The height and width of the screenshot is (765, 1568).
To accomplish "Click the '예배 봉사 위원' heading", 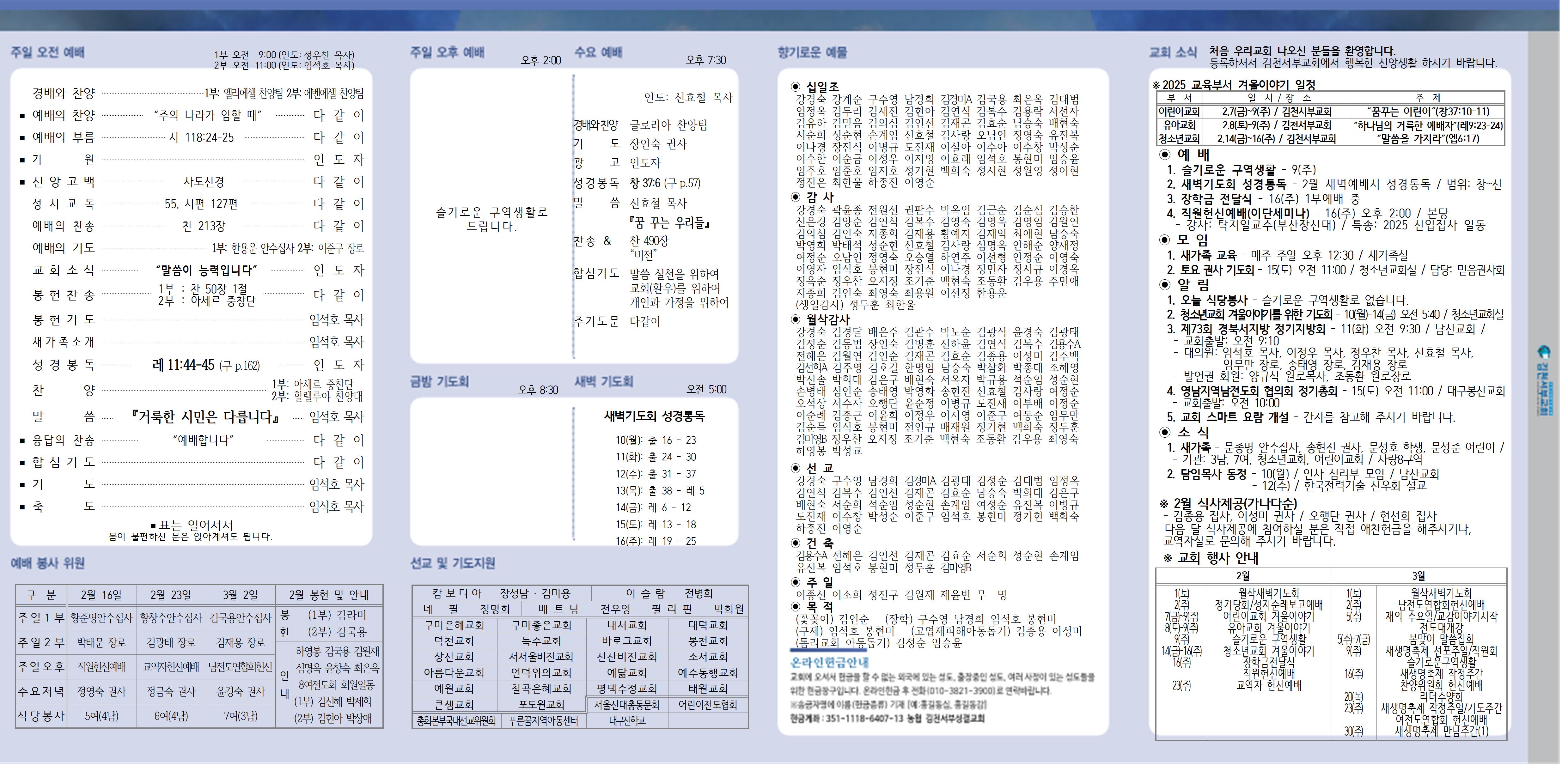I will [47, 563].
